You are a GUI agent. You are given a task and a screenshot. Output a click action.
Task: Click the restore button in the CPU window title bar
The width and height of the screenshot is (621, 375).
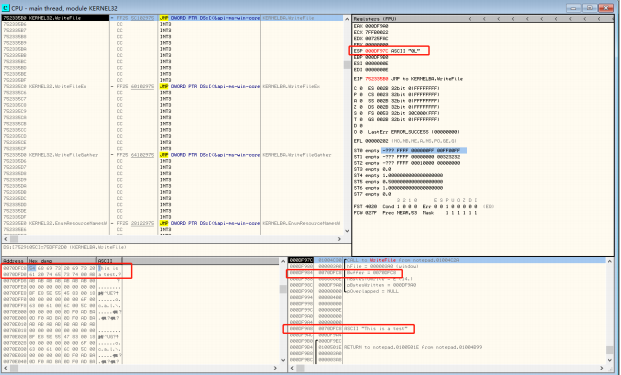589,8
